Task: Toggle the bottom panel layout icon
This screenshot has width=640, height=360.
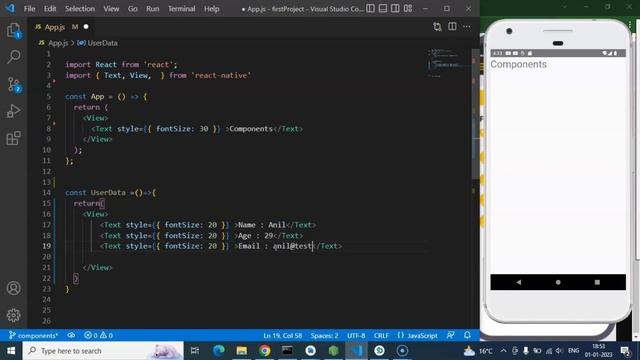Action: pos(383,9)
